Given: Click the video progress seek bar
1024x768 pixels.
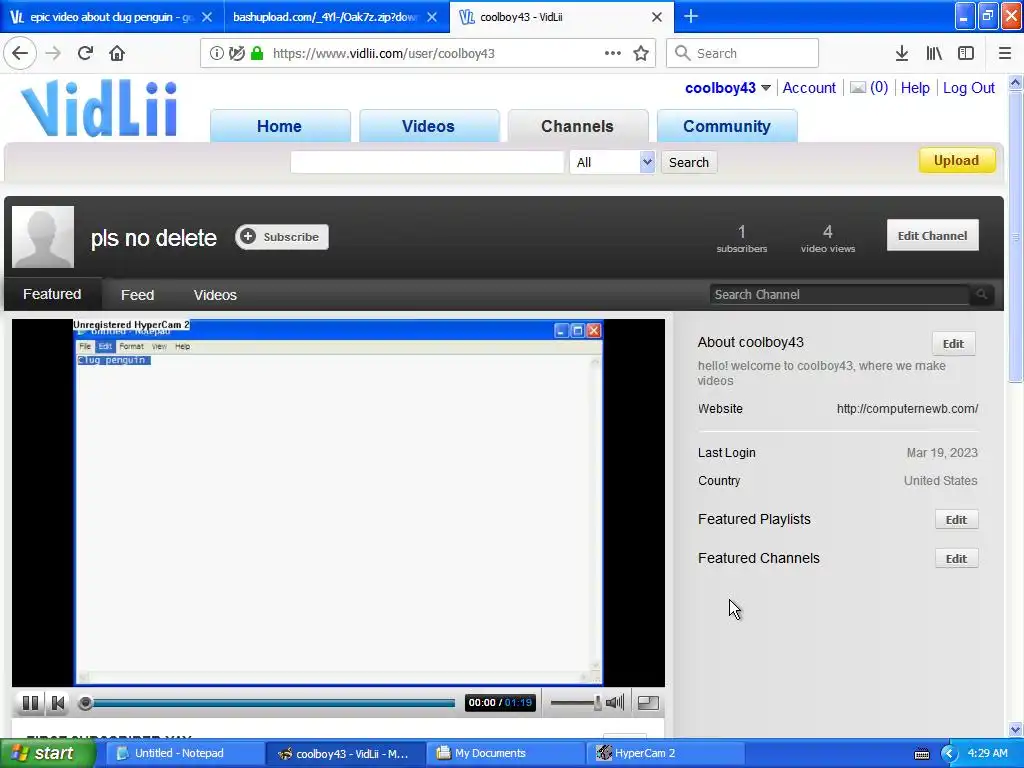Looking at the screenshot, I should [269, 703].
